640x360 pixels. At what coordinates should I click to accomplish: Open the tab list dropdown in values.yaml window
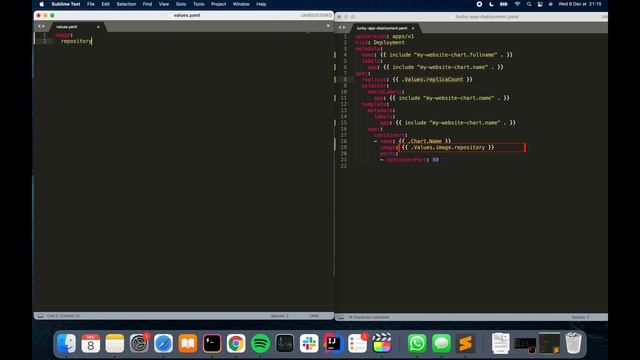click(x=328, y=26)
